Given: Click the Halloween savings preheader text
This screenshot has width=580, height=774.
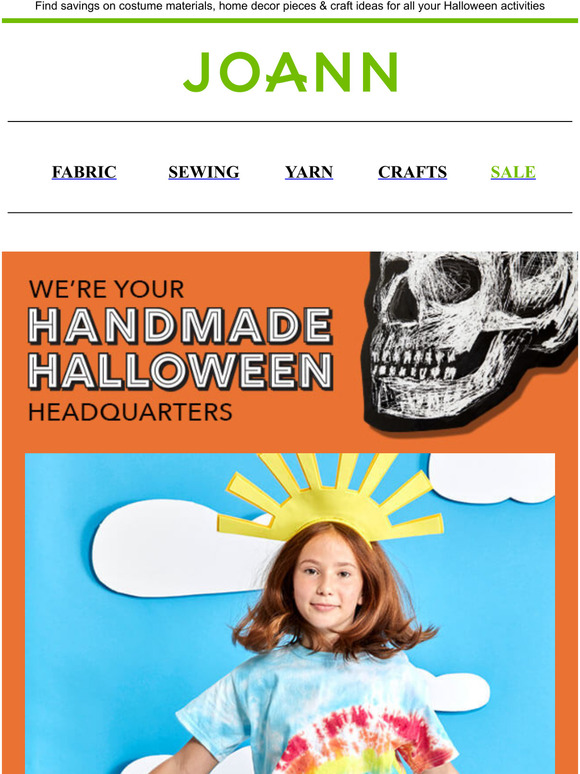Looking at the screenshot, I should (x=290, y=6).
